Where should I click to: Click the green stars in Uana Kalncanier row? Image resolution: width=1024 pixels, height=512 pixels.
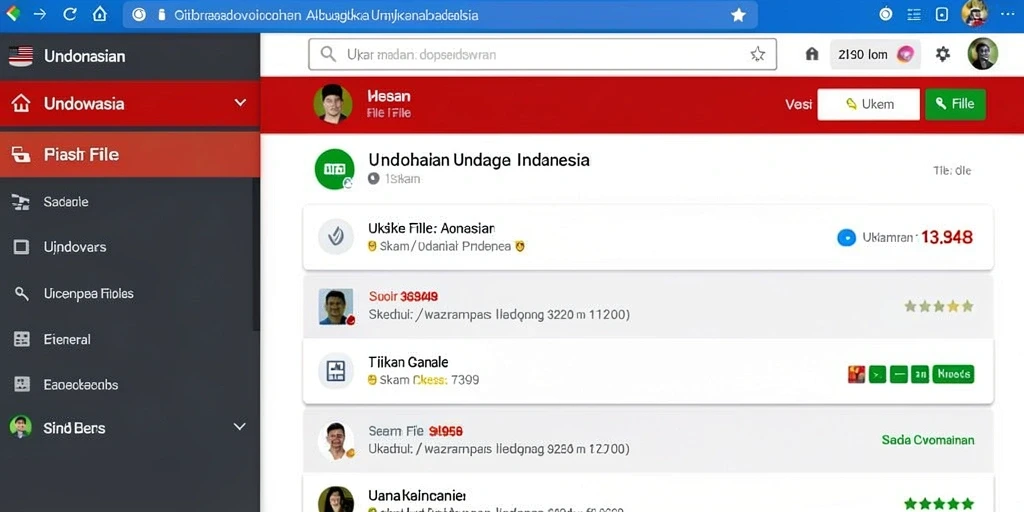click(938, 504)
